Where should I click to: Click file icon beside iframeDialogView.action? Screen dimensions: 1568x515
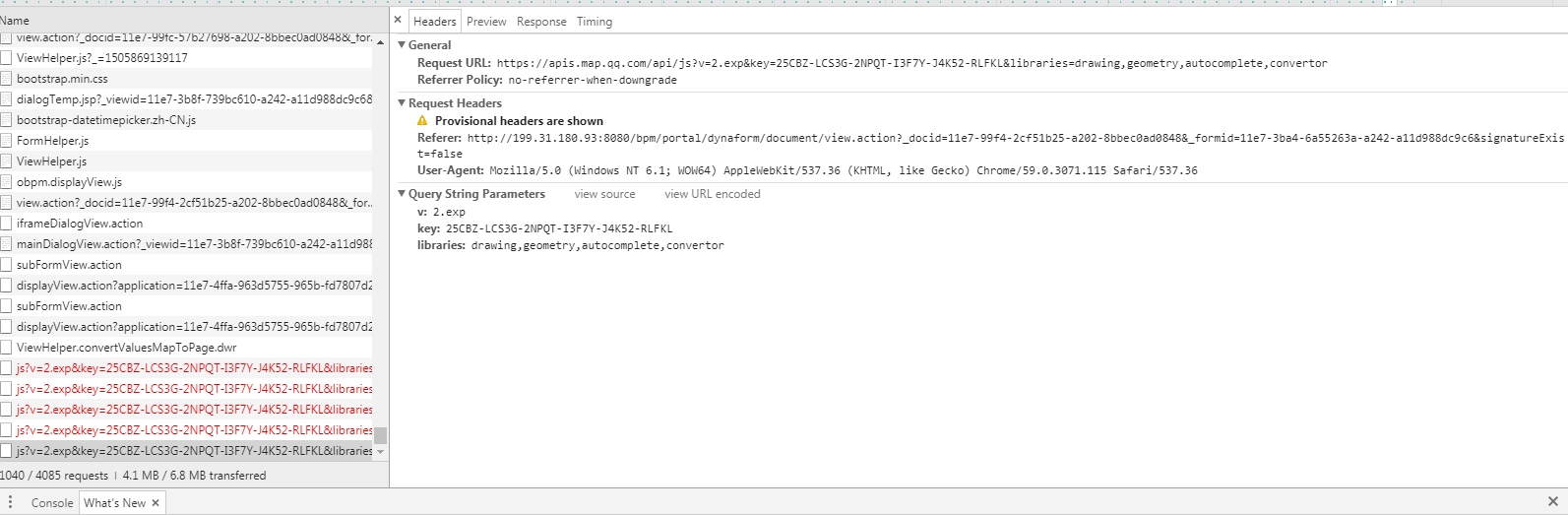pos(6,224)
